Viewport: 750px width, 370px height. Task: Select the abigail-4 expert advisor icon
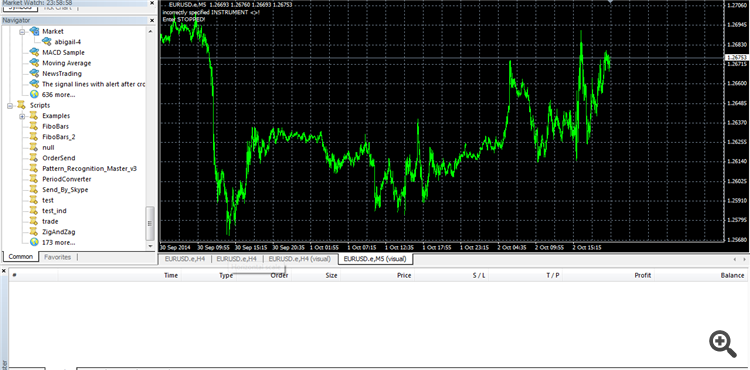(46, 42)
